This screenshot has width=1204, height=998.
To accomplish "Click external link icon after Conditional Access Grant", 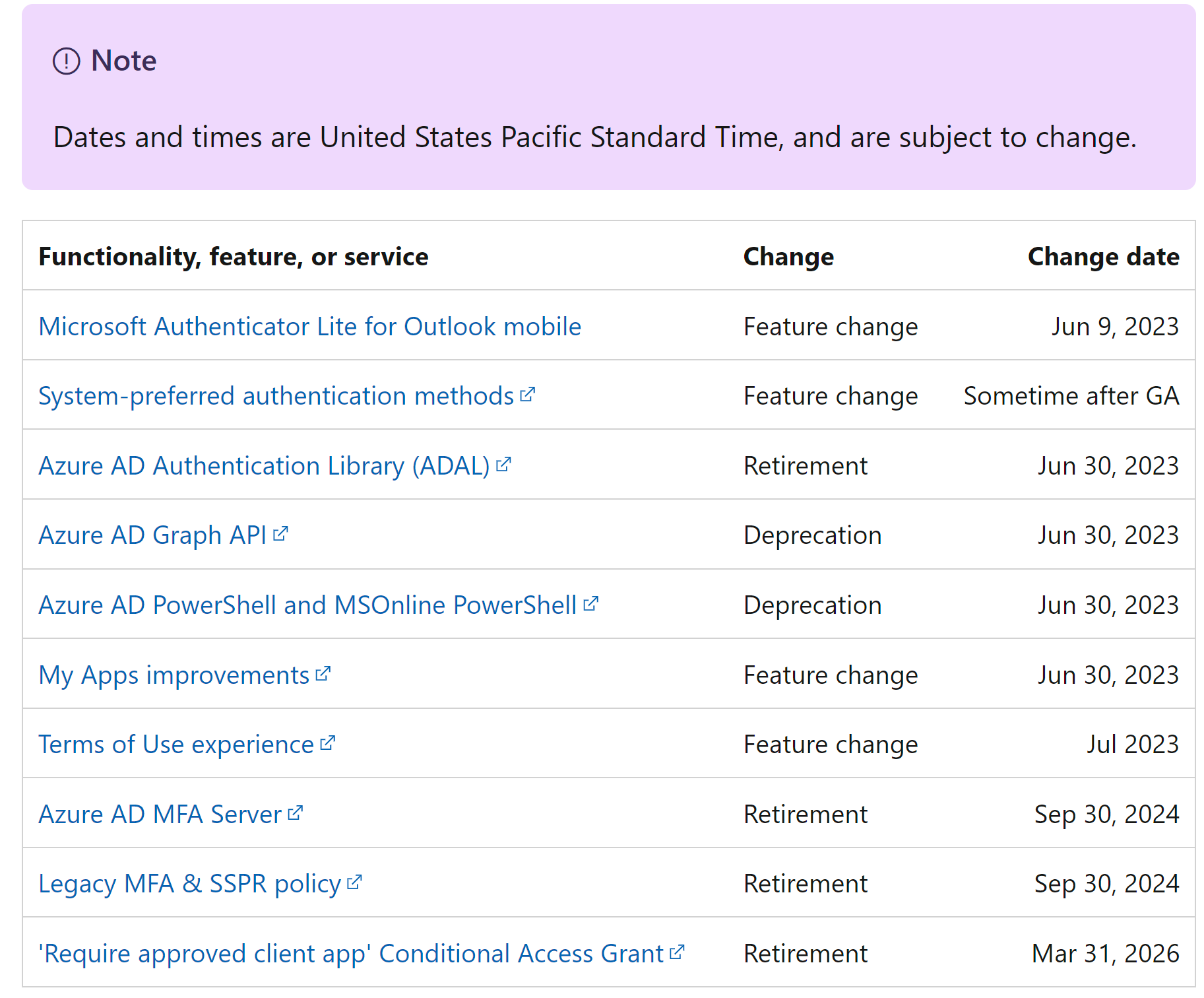I will 677,952.
